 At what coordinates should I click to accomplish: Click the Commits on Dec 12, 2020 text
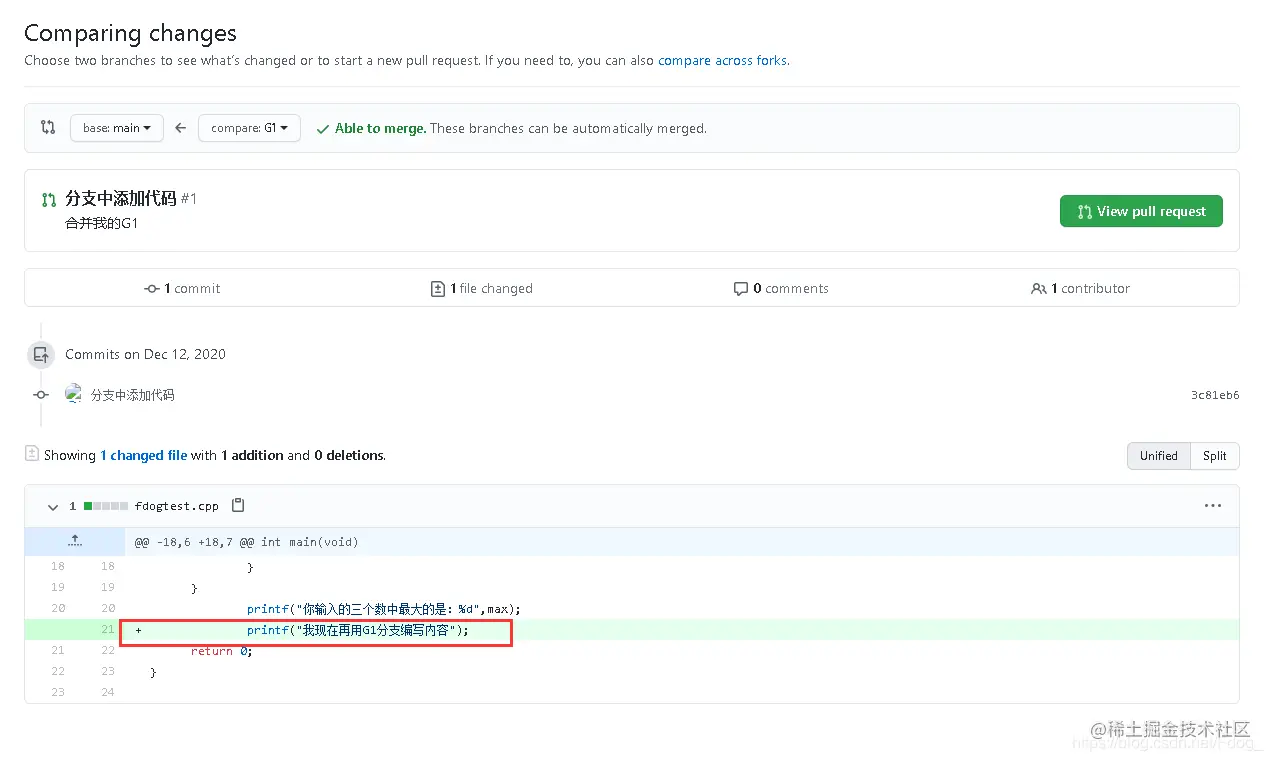pyautogui.click(x=145, y=354)
